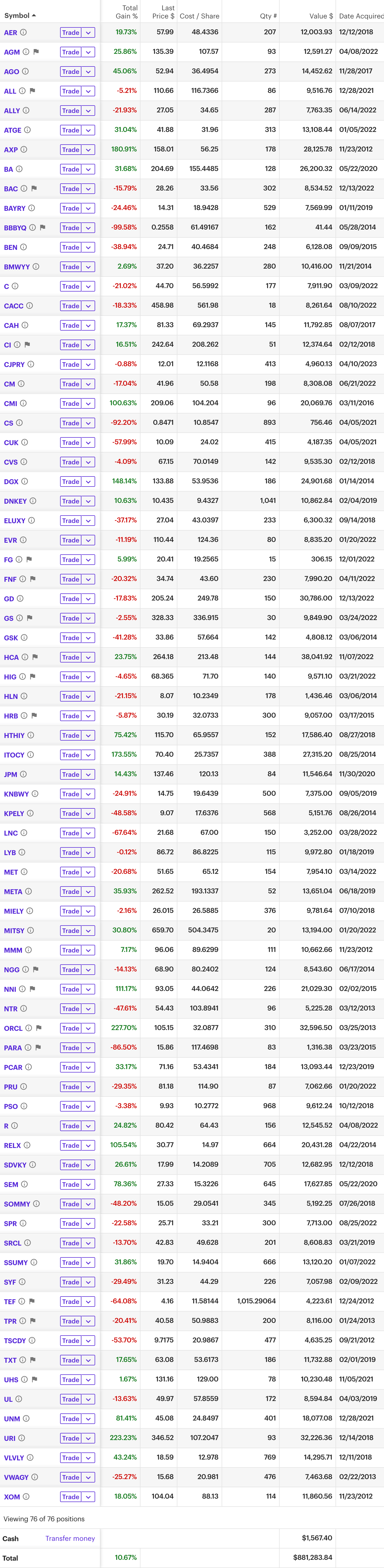This screenshot has width=384, height=1568.
Task: Show the info icon for CACC
Action: [29, 306]
